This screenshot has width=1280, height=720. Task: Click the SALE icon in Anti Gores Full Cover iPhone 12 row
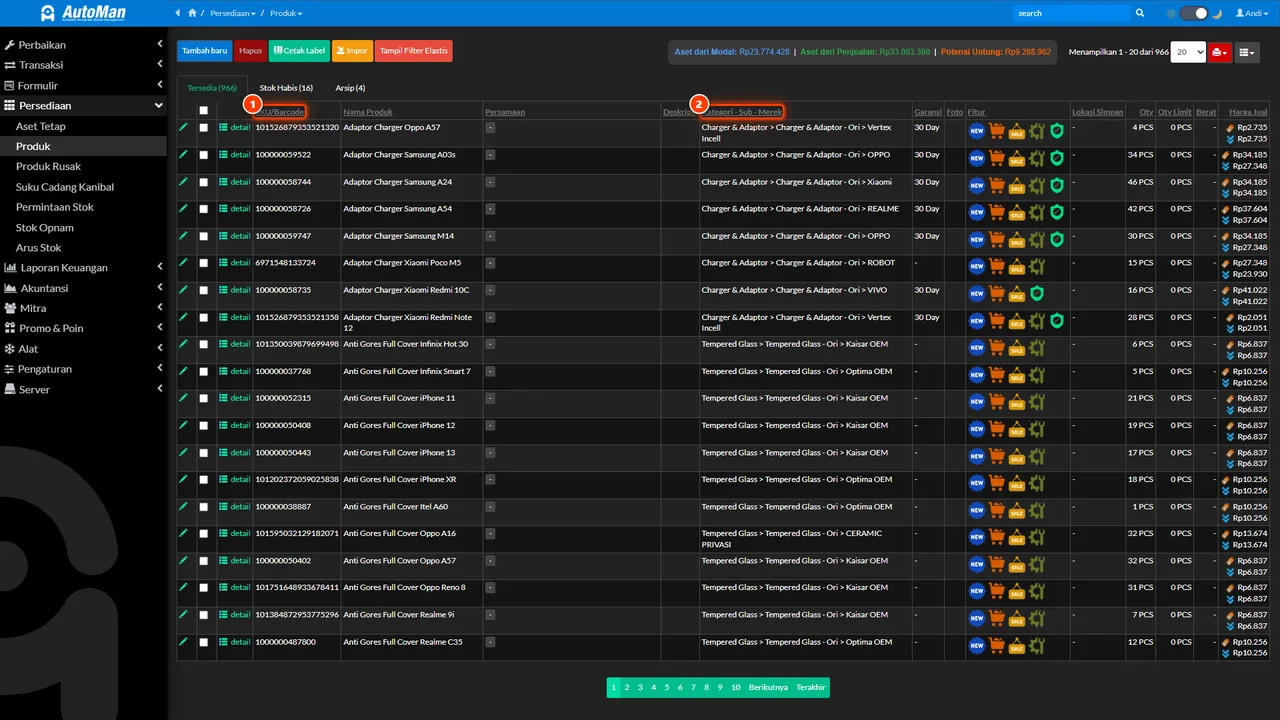1017,429
